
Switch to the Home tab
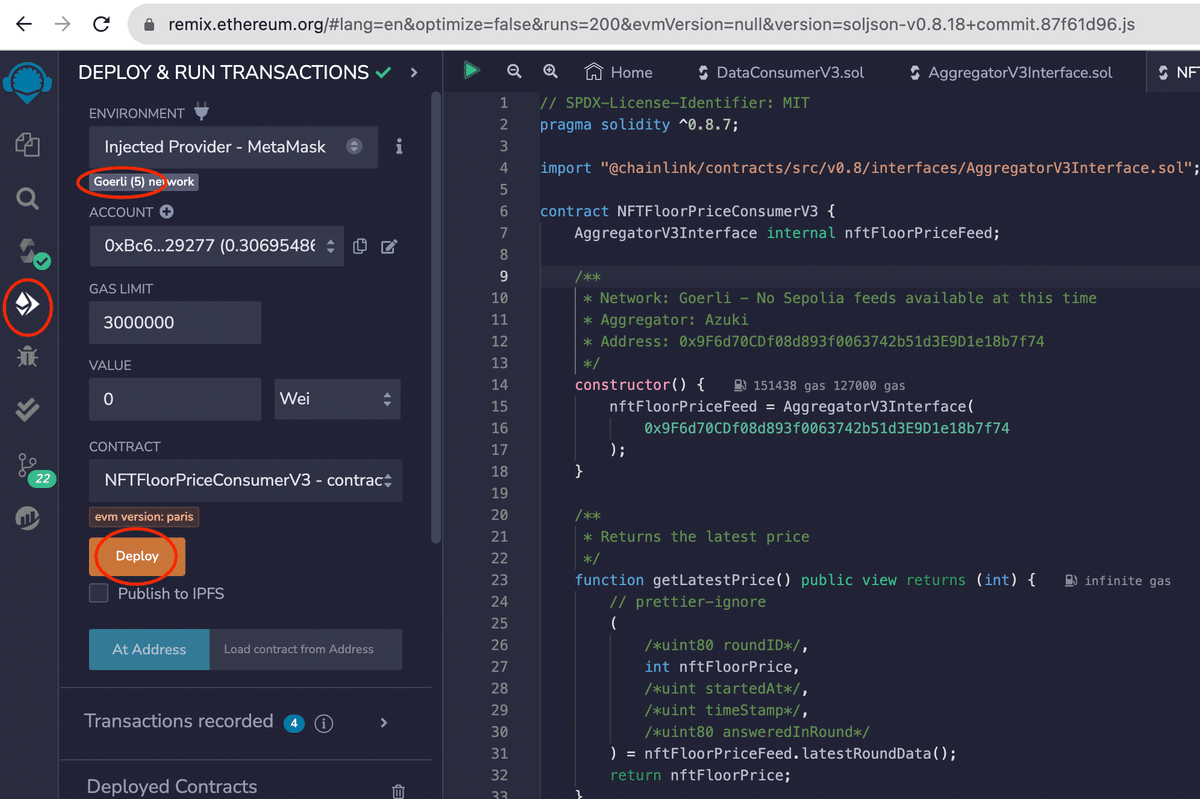point(619,72)
